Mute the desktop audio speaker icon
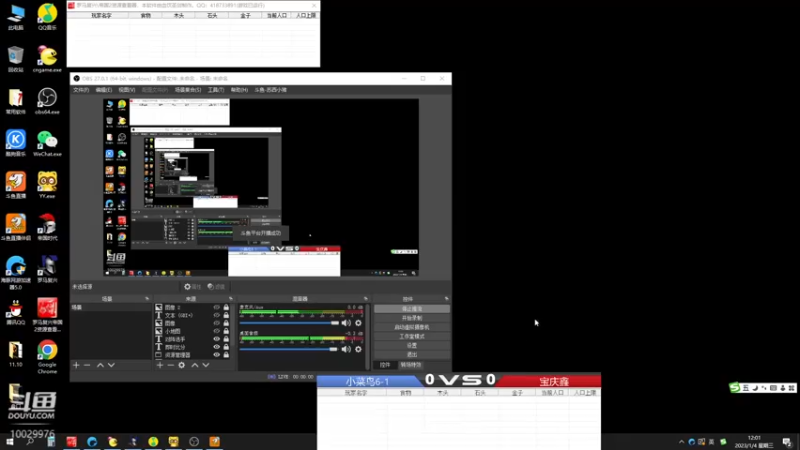The width and height of the screenshot is (800, 450). [346, 349]
